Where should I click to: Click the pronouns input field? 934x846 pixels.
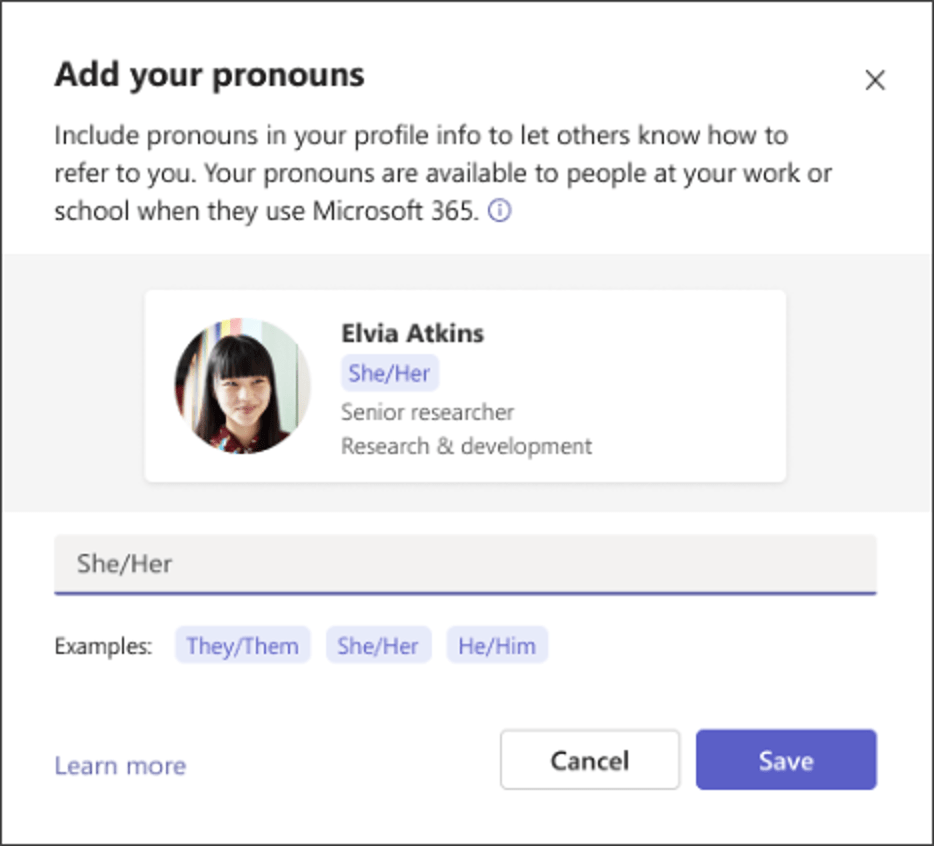point(465,564)
